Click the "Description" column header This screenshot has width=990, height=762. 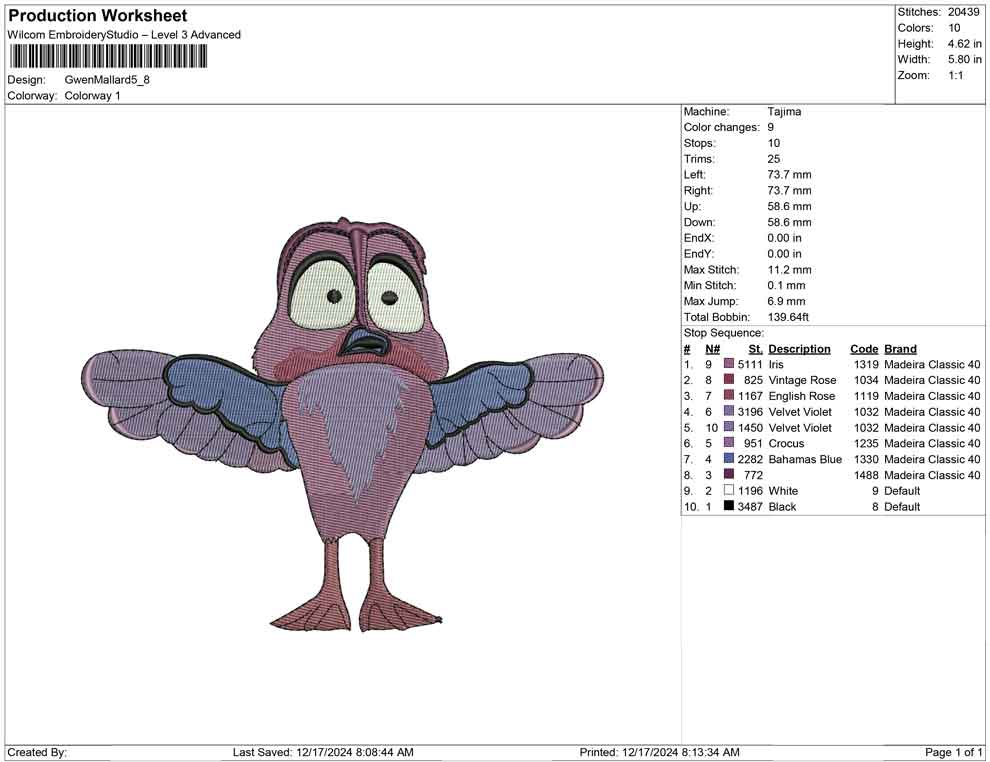(x=799, y=348)
